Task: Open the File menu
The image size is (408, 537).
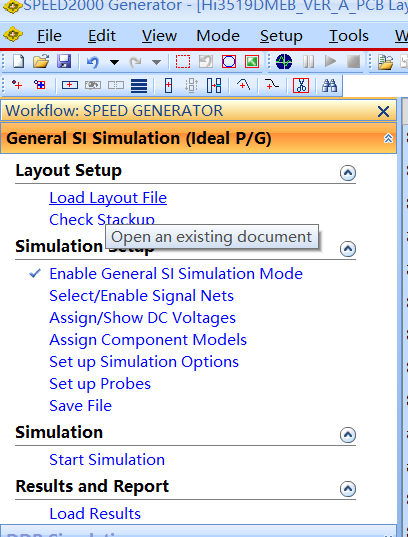Action: tap(49, 36)
